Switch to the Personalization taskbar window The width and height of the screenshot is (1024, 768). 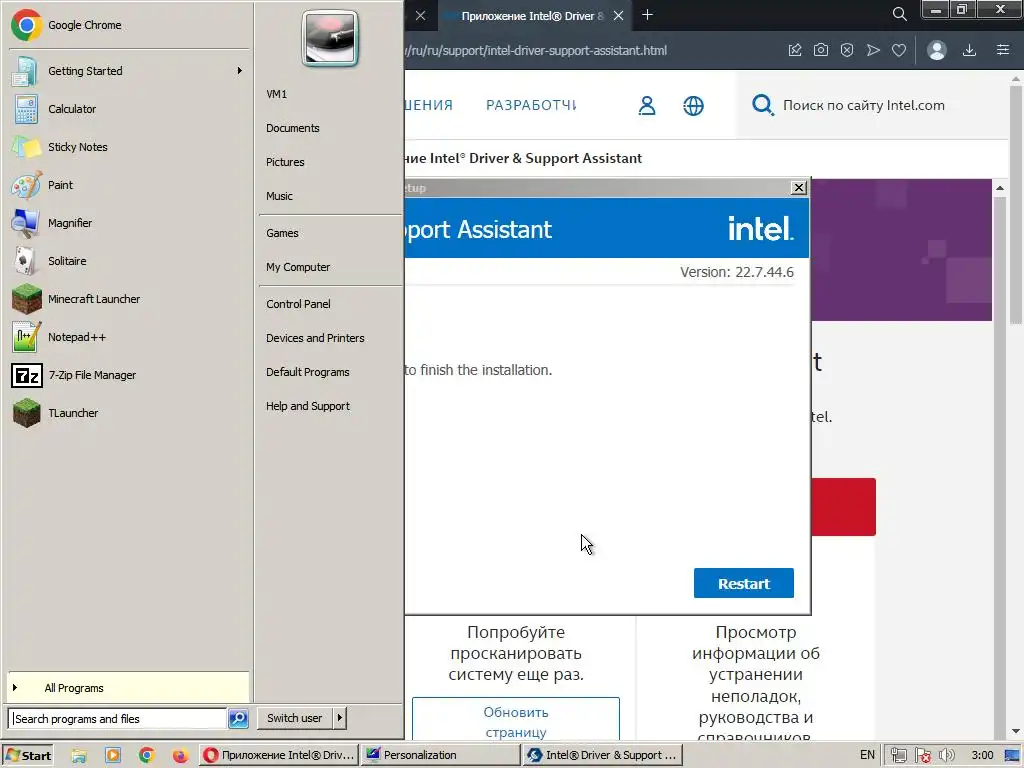441,755
